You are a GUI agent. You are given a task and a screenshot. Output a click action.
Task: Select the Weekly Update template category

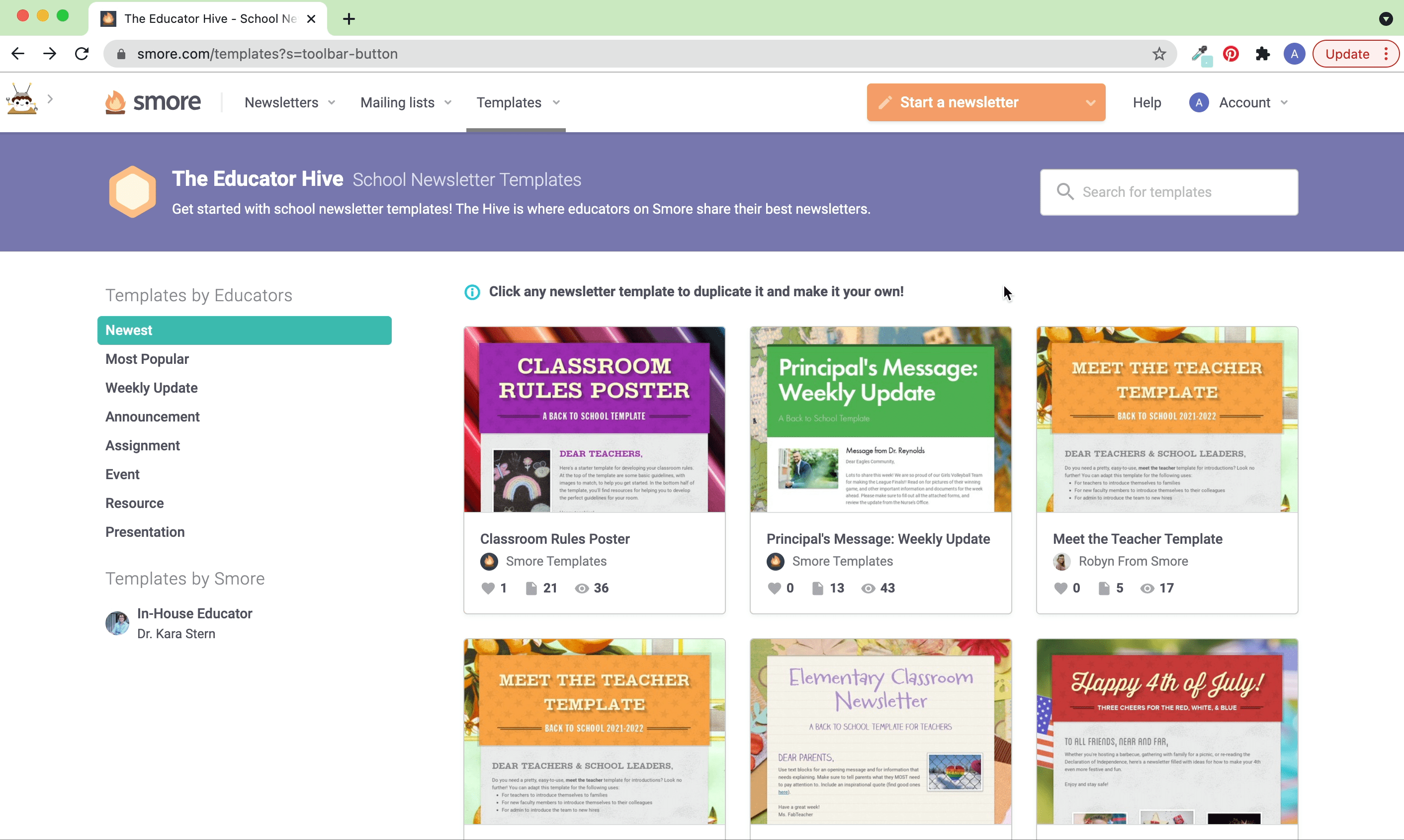151,388
